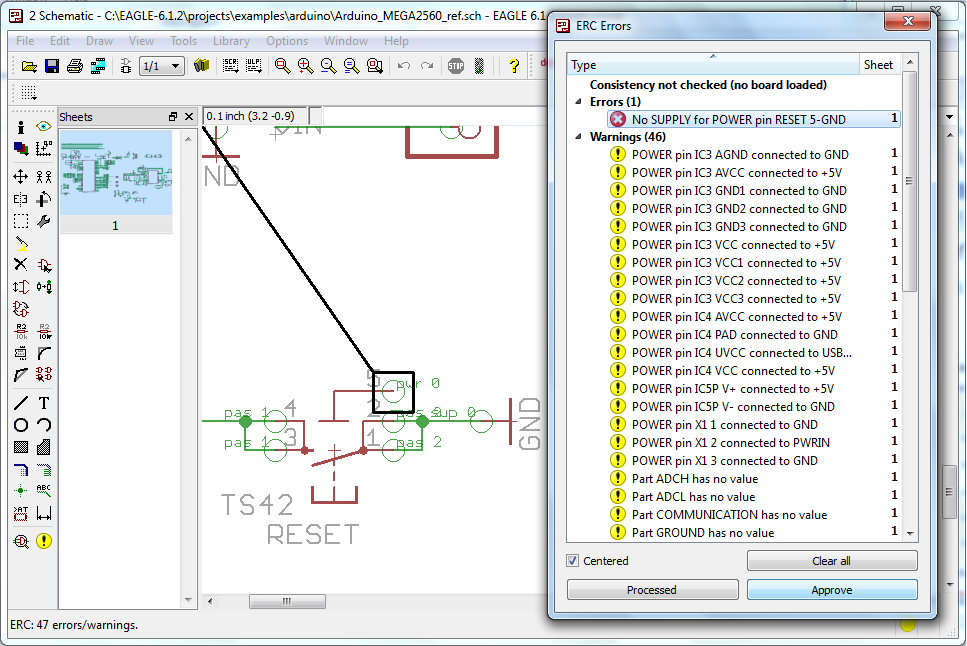Select the Show eye tool
The height and width of the screenshot is (646, 967).
[44, 127]
